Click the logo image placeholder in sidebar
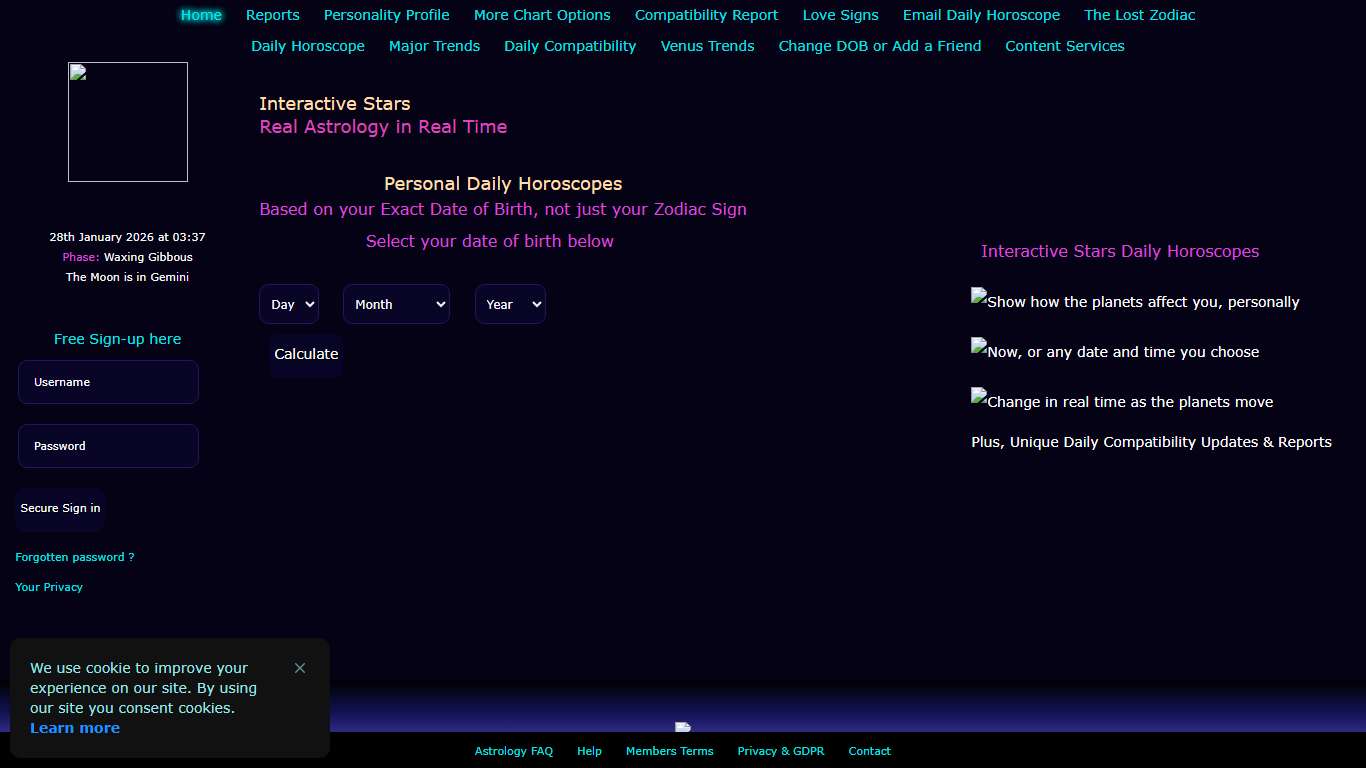The height and width of the screenshot is (768, 1366). (x=128, y=122)
